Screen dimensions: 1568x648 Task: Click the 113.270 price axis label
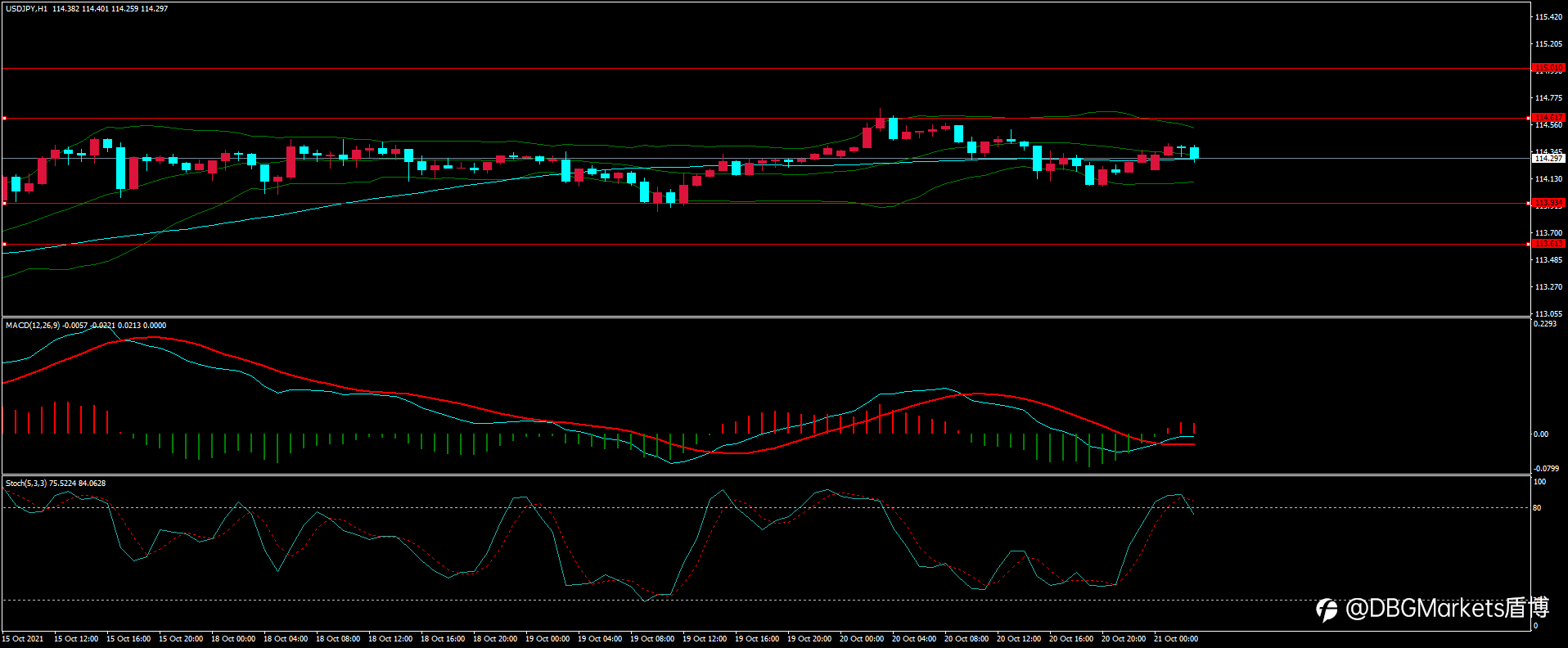point(1549,287)
